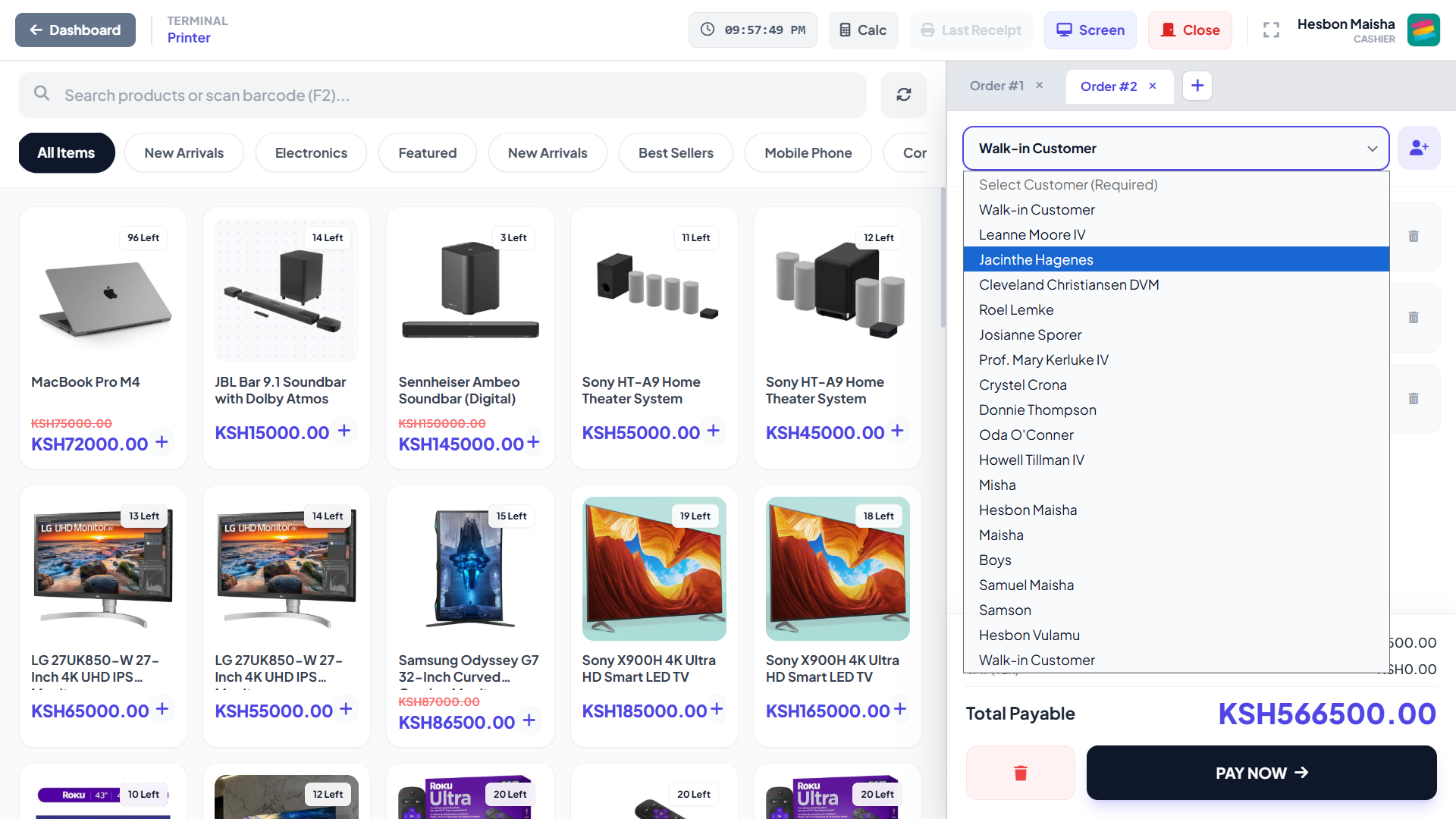Select Samson from customer list

[x=1175, y=610]
